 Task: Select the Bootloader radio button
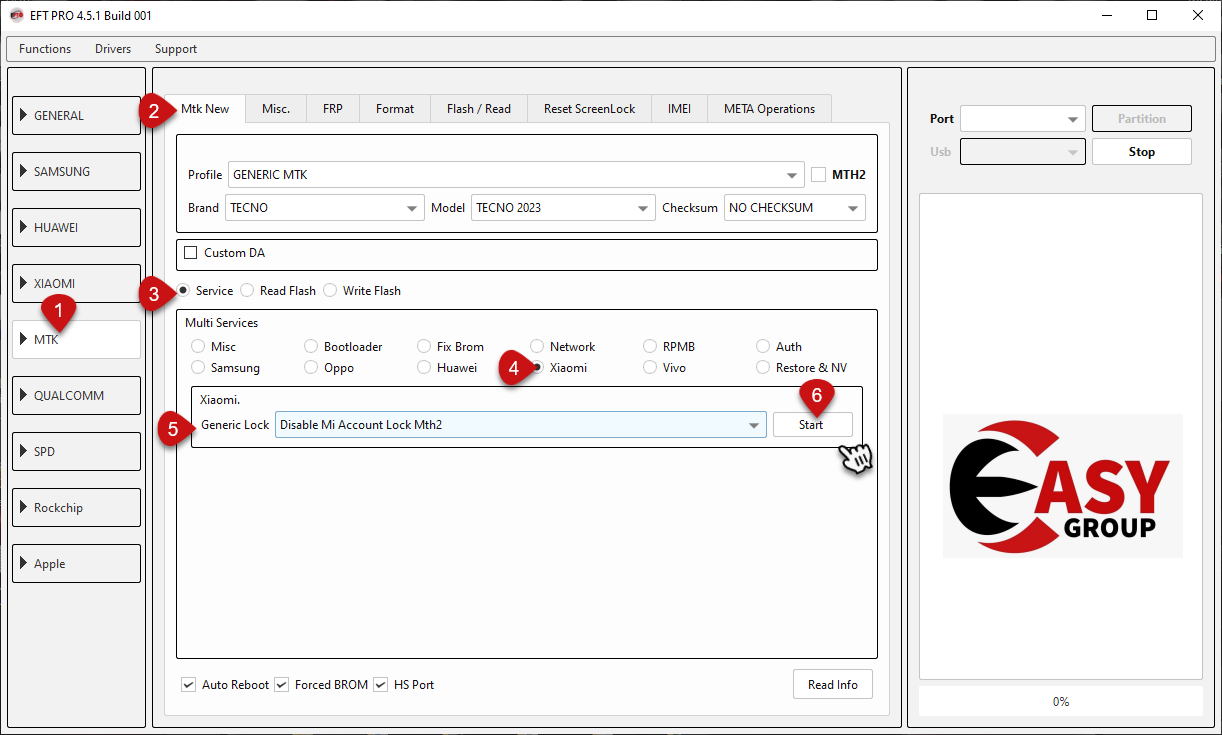[311, 347]
